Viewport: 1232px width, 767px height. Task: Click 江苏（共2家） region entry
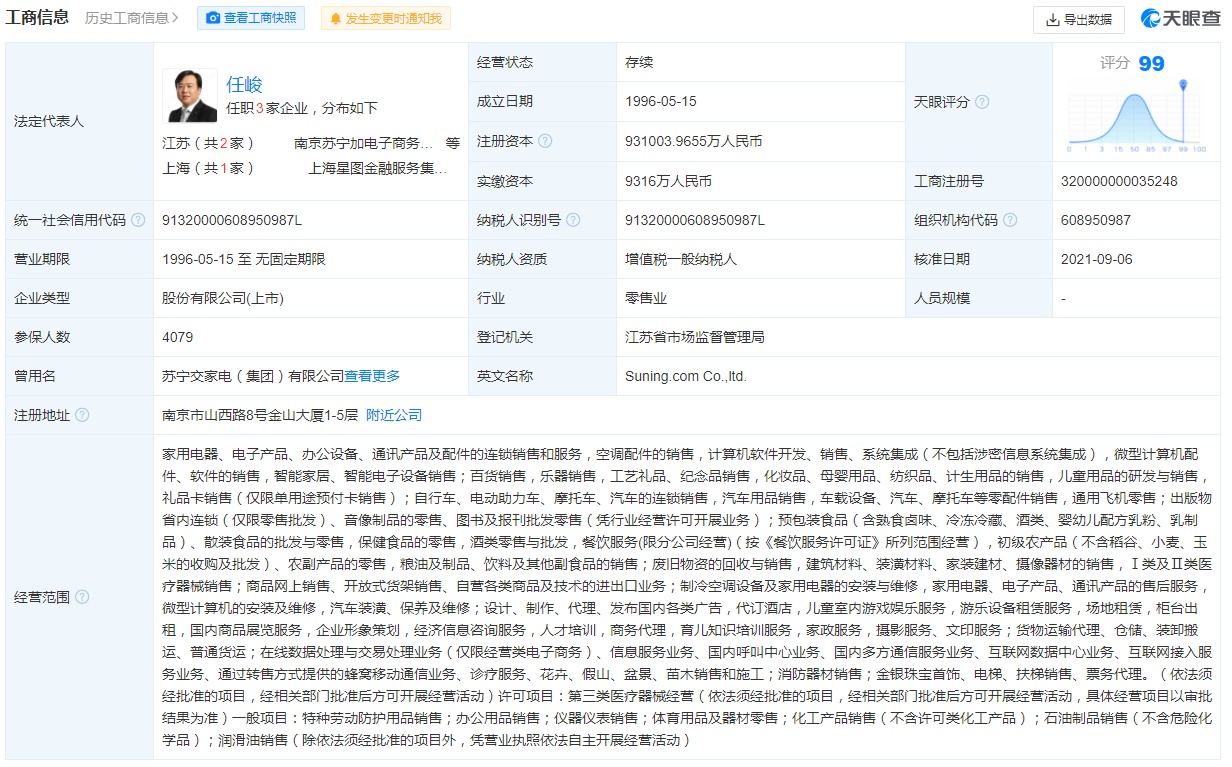click(x=209, y=143)
